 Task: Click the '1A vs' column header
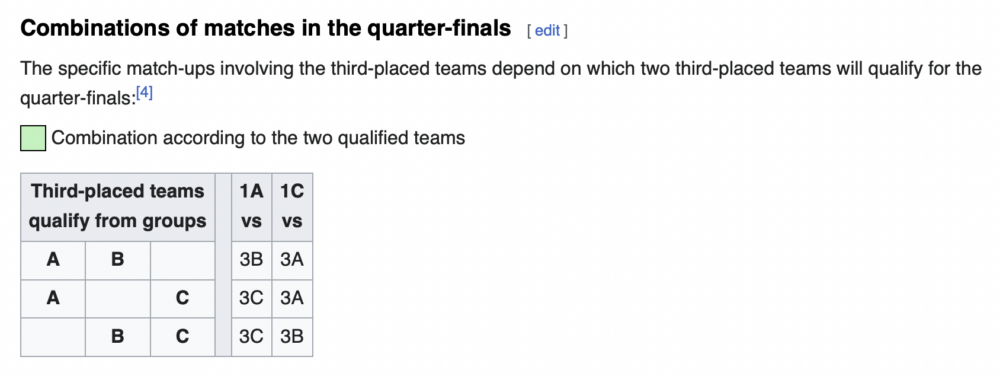(251, 206)
